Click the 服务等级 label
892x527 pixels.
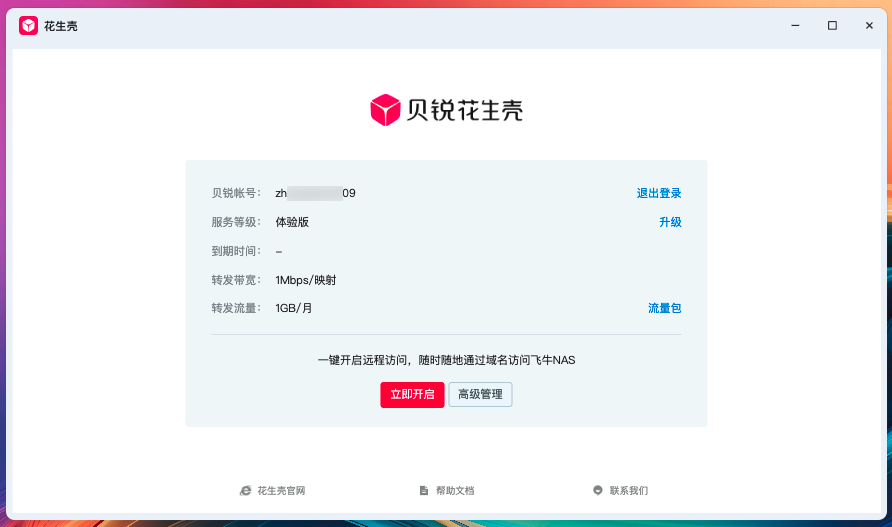(236, 222)
